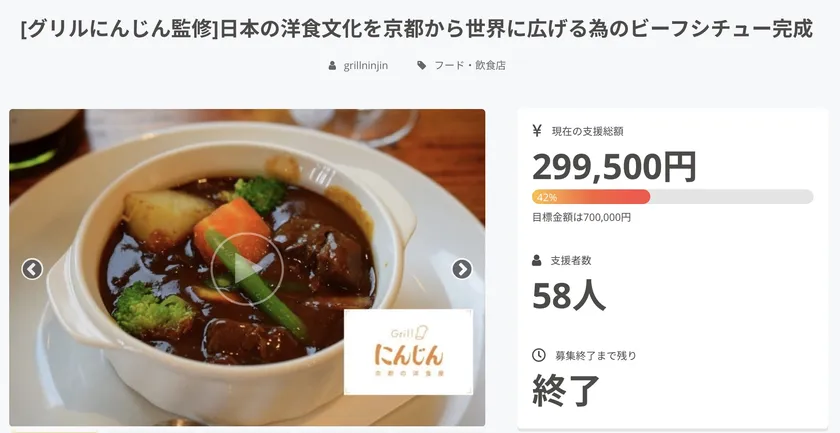
Task: Click the Grill にんじん logo overlay
Action: coord(408,352)
